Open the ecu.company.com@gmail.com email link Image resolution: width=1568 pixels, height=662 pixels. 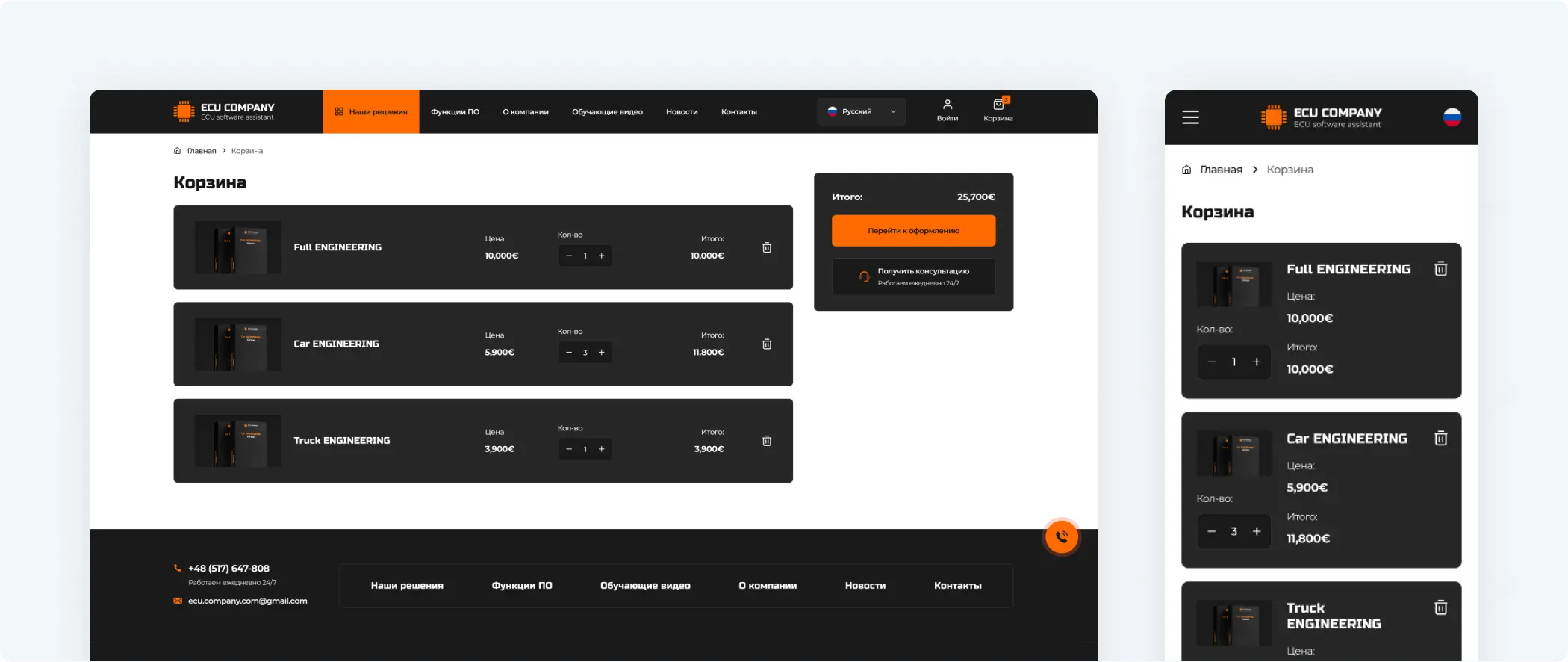247,601
